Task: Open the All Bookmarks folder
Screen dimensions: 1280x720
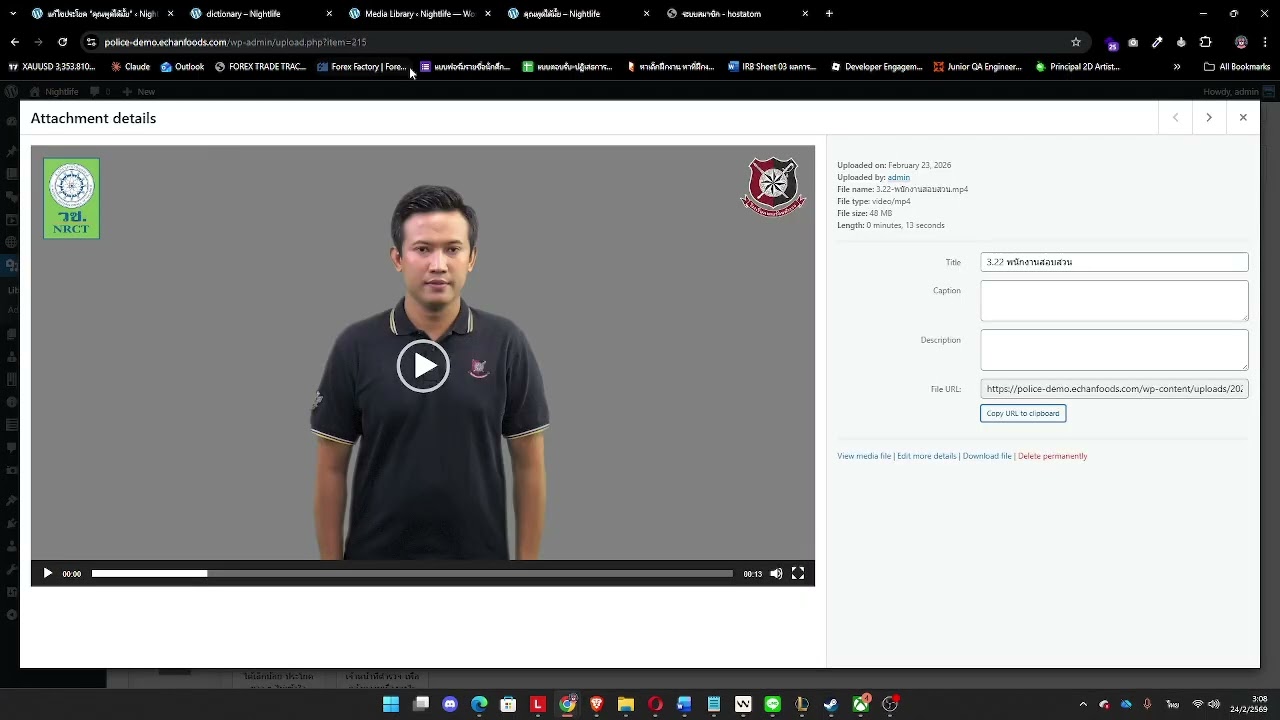Action: click(1237, 67)
